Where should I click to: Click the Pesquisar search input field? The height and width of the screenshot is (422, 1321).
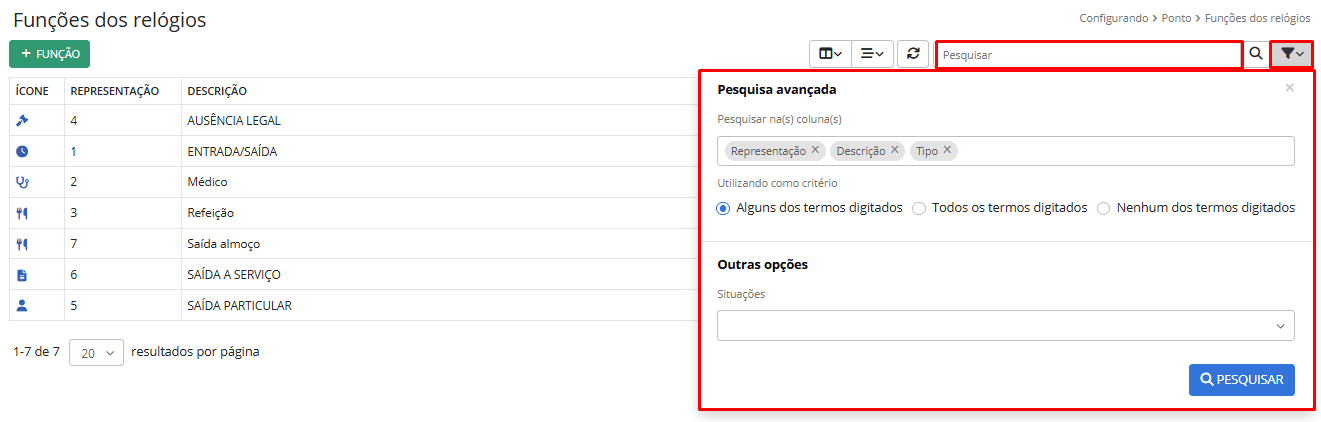pos(1088,55)
